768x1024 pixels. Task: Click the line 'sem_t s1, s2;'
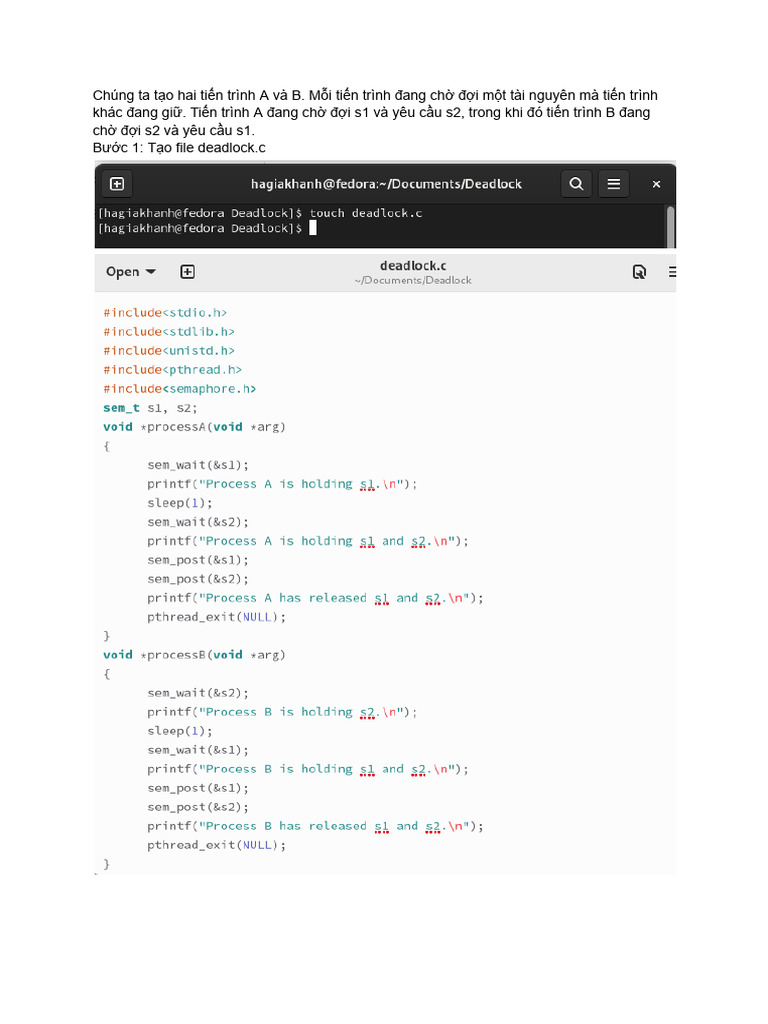150,408
